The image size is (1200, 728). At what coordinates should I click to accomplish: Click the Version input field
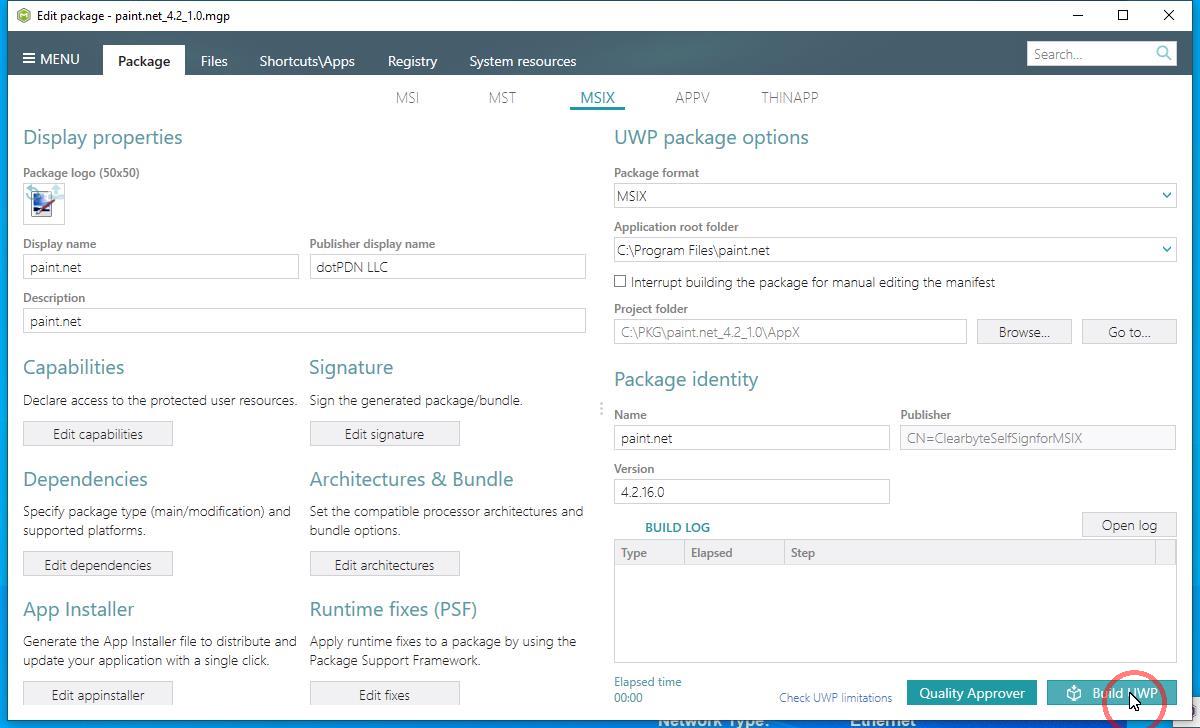[x=751, y=492]
